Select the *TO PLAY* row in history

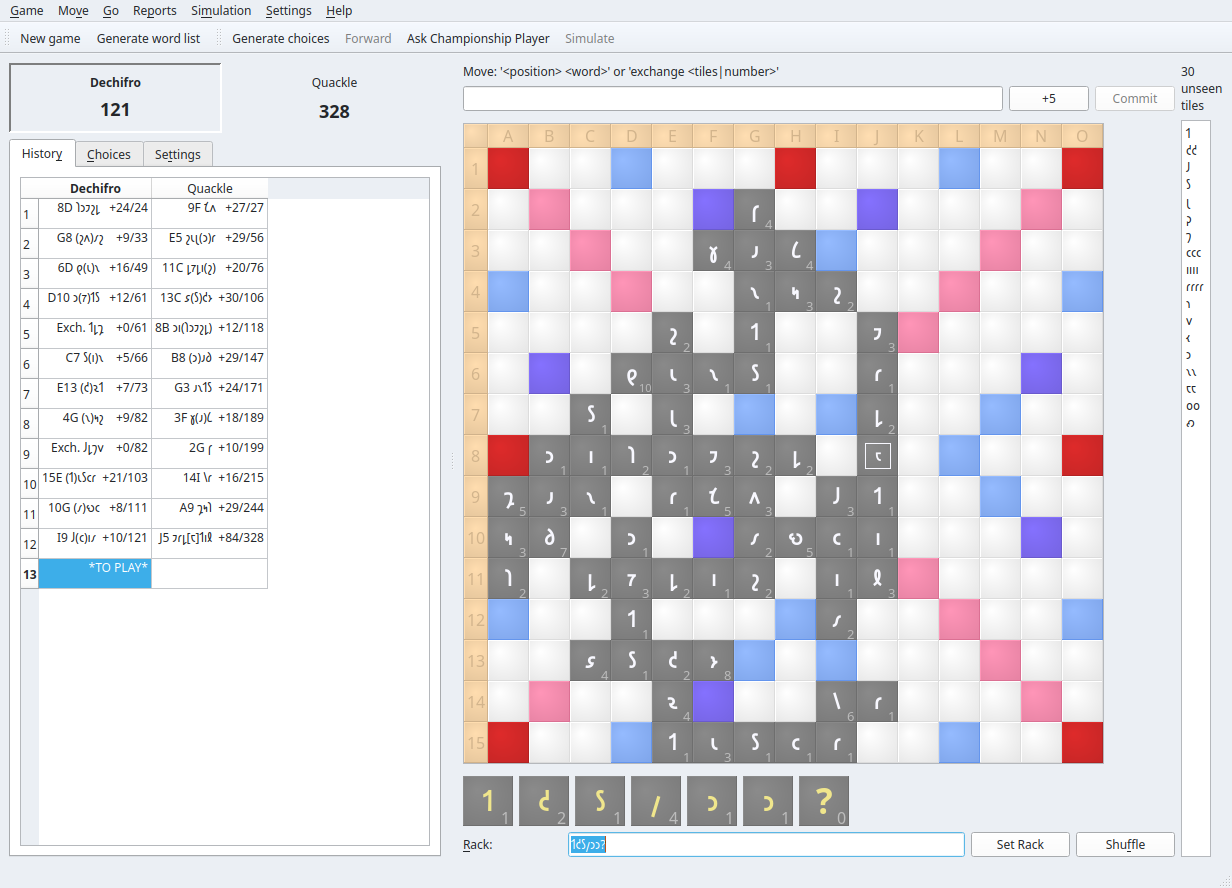95,573
